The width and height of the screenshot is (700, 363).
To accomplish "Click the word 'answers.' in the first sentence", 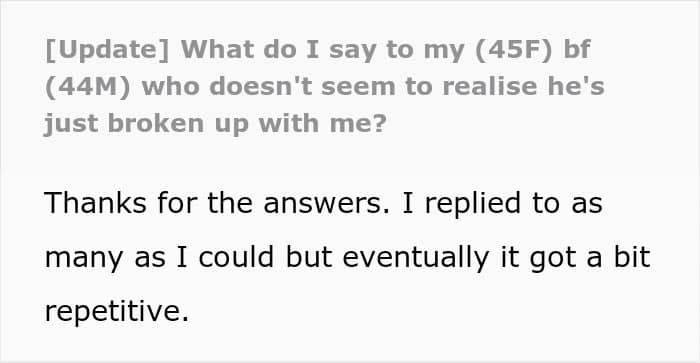I will click(326, 204).
